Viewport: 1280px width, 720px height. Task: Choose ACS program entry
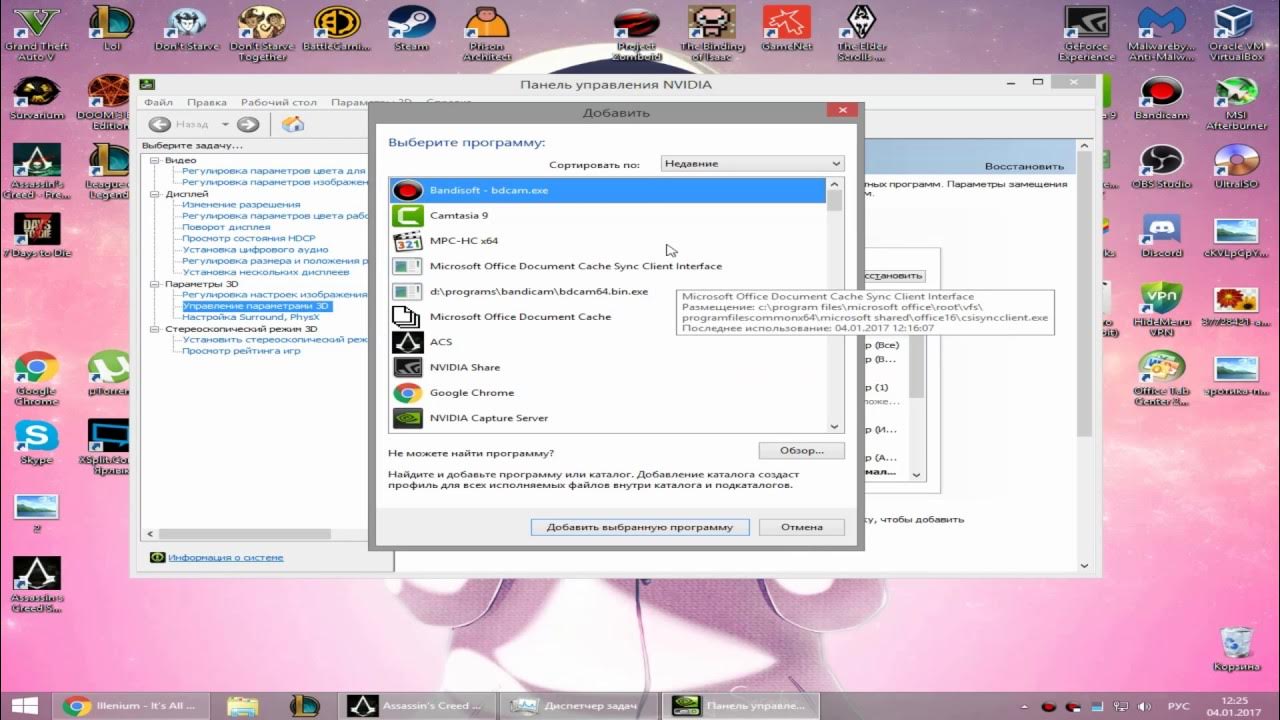(x=607, y=342)
